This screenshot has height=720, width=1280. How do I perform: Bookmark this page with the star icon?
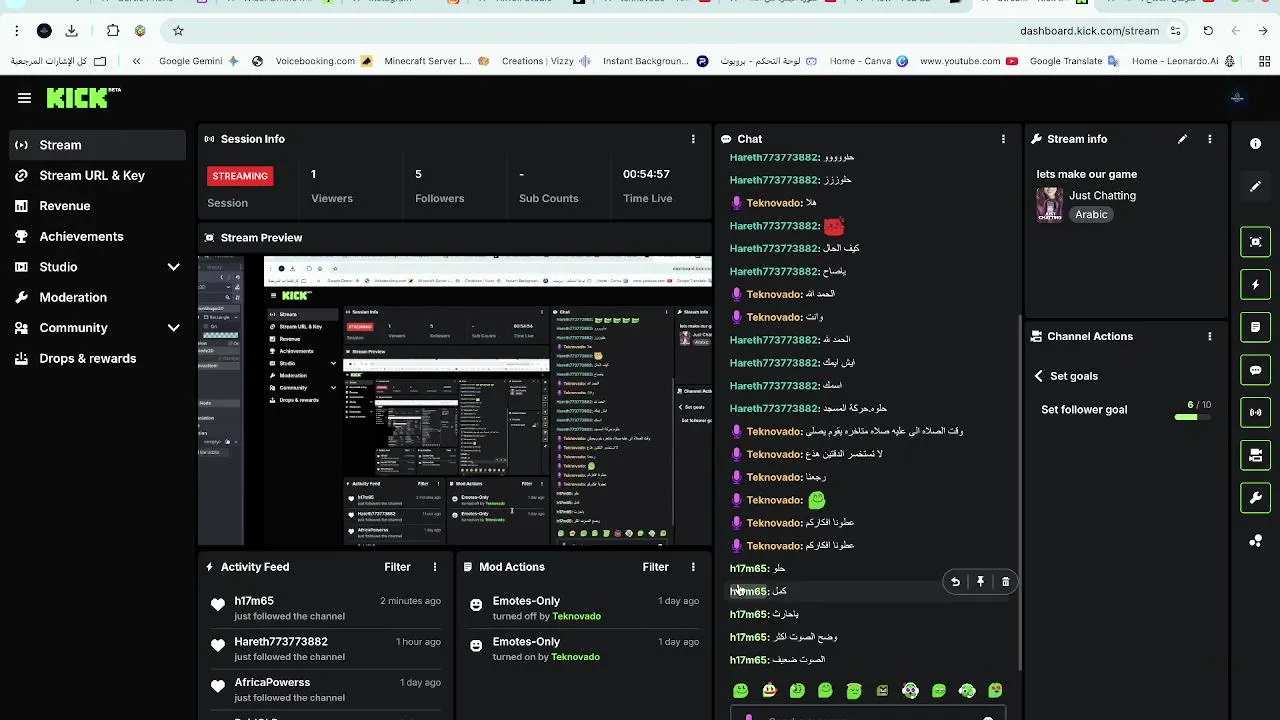click(x=178, y=31)
